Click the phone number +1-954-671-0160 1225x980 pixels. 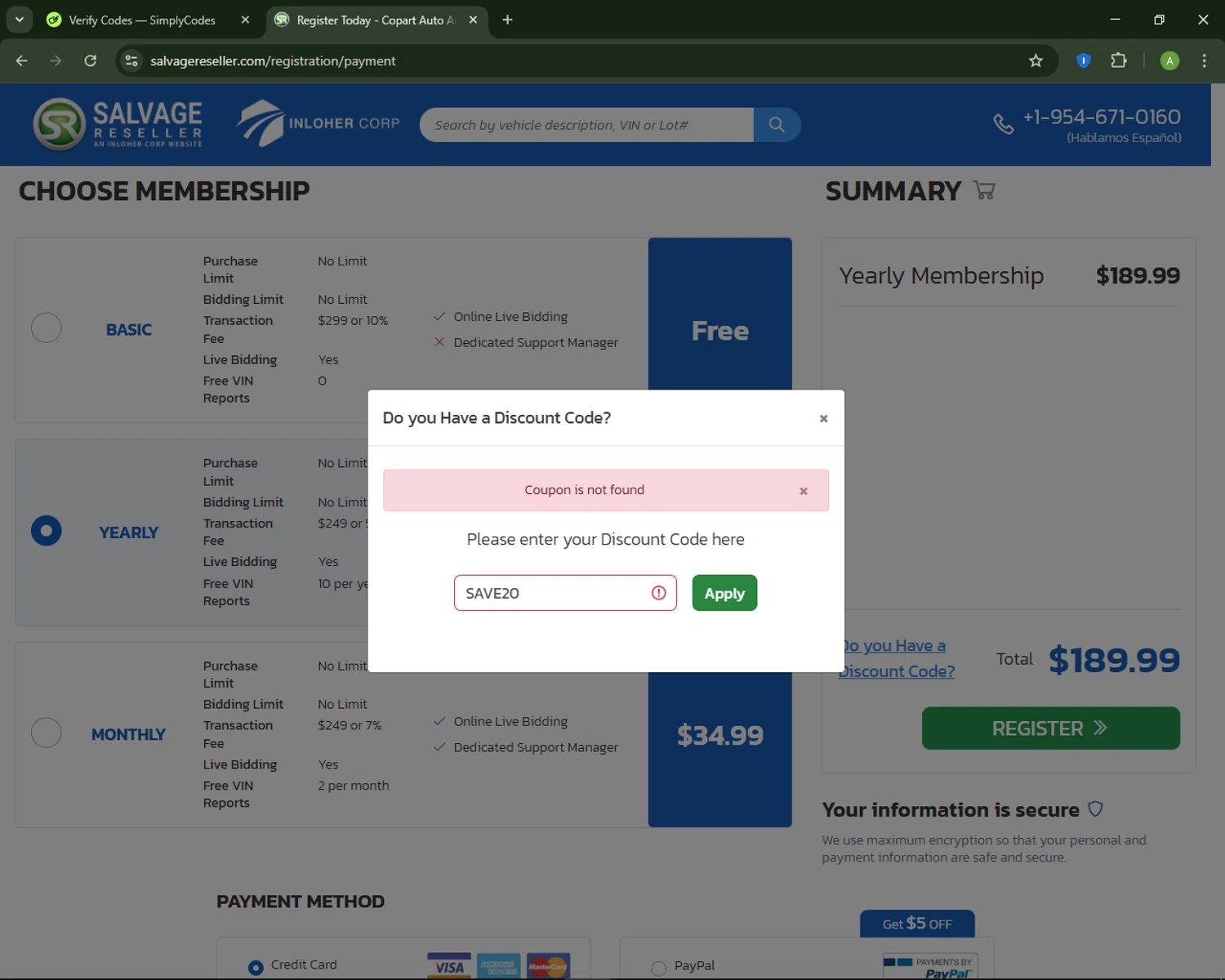point(1102,117)
